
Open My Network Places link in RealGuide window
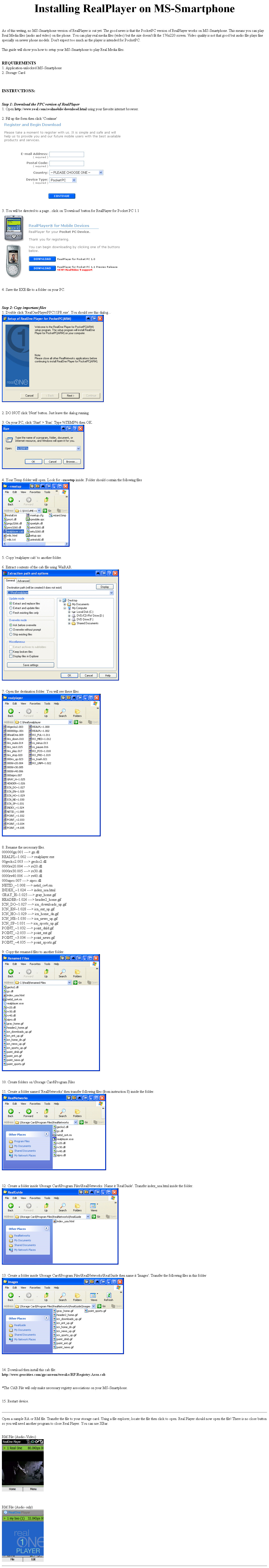click(x=25, y=1250)
